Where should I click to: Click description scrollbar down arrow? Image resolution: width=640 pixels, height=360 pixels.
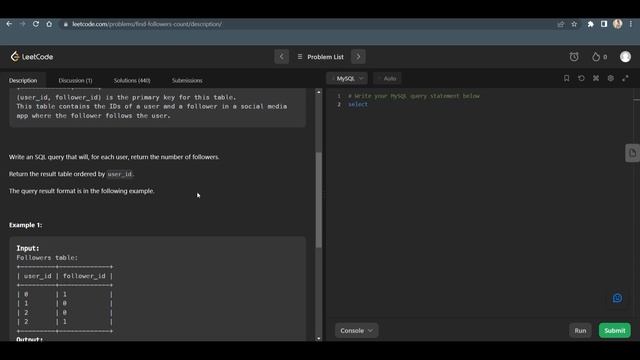[319, 338]
